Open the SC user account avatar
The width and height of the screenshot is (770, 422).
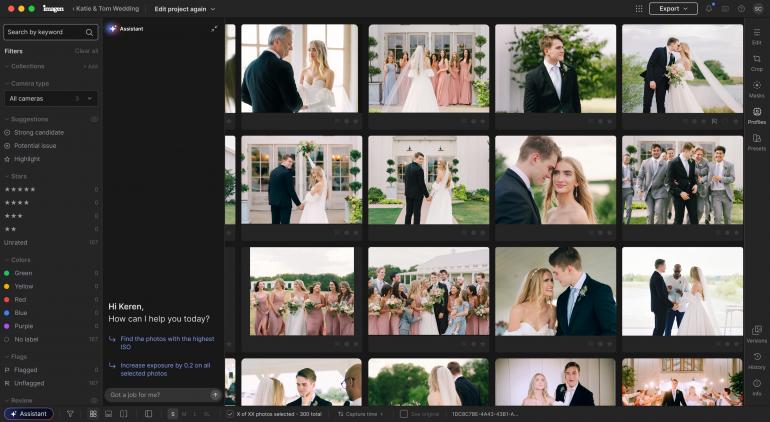coord(758,9)
